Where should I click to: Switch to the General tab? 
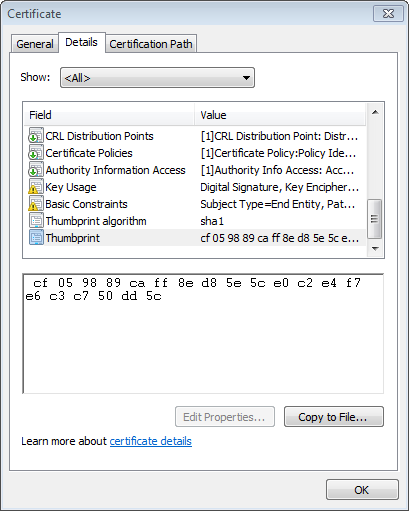pyautogui.click(x=35, y=44)
